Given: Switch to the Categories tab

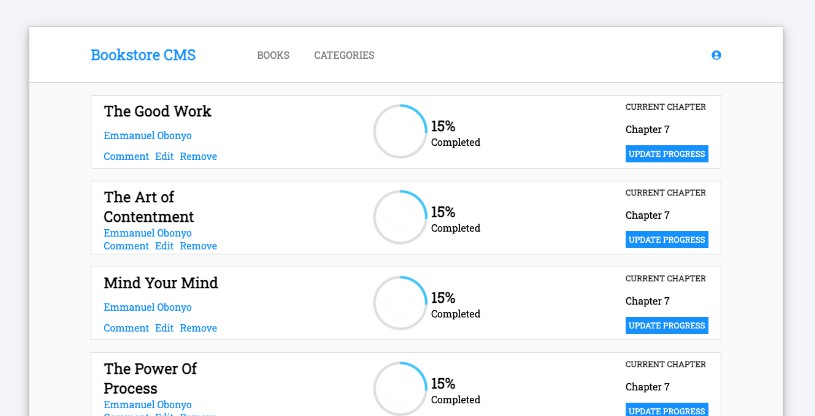Looking at the screenshot, I should (x=344, y=55).
